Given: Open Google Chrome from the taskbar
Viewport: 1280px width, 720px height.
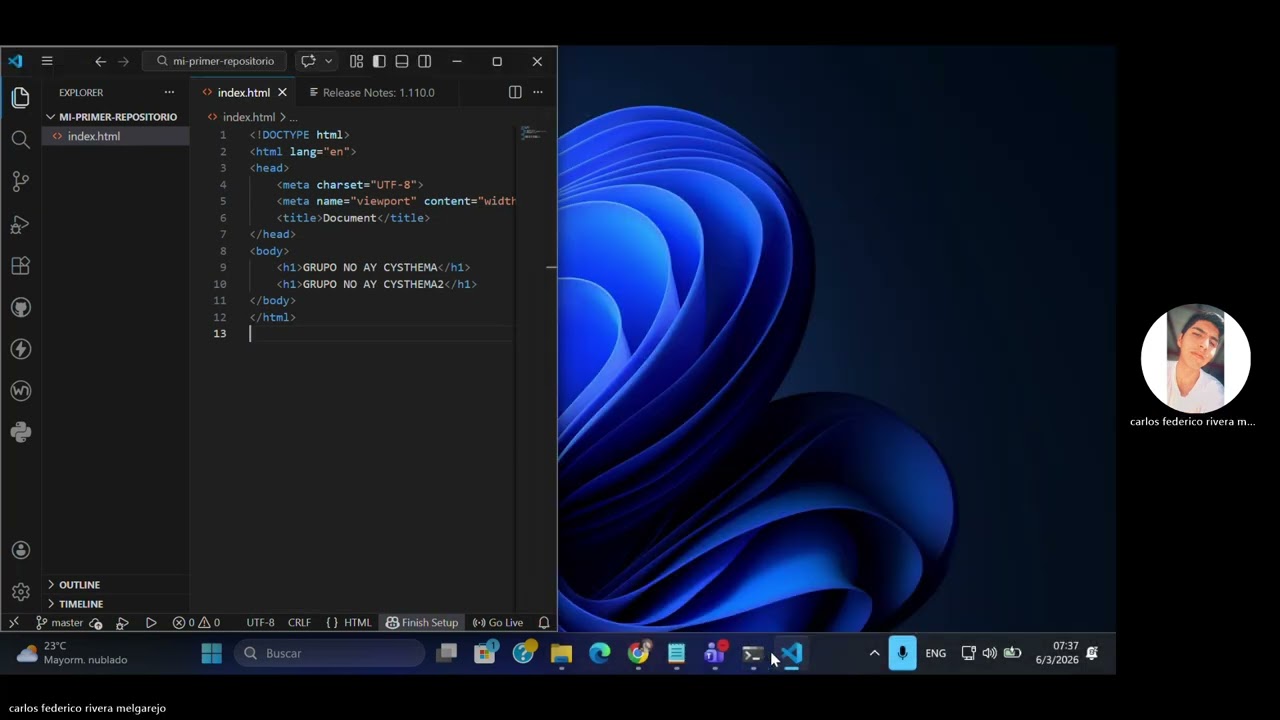Looking at the screenshot, I should point(638,653).
